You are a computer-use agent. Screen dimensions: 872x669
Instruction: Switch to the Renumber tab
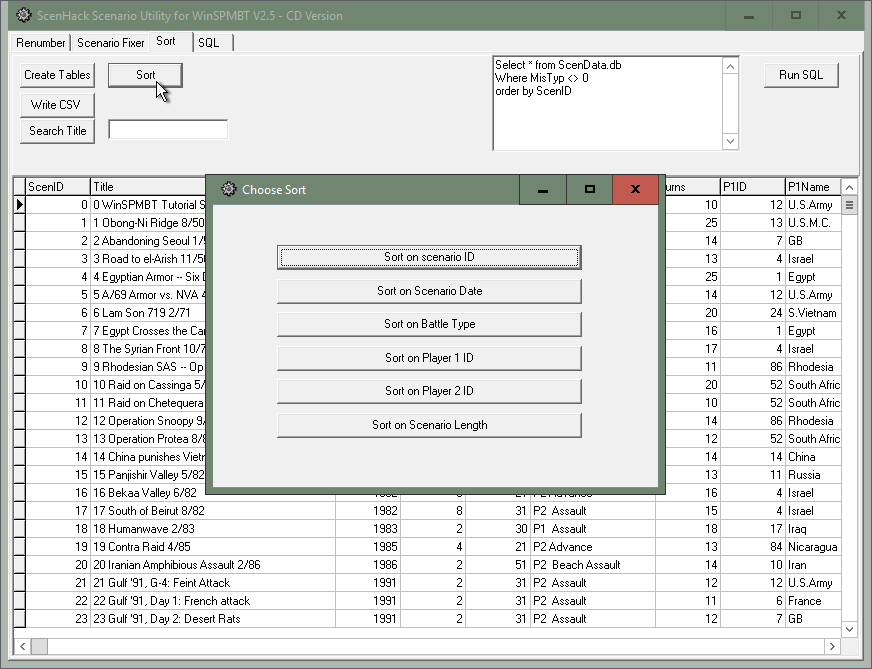point(41,43)
